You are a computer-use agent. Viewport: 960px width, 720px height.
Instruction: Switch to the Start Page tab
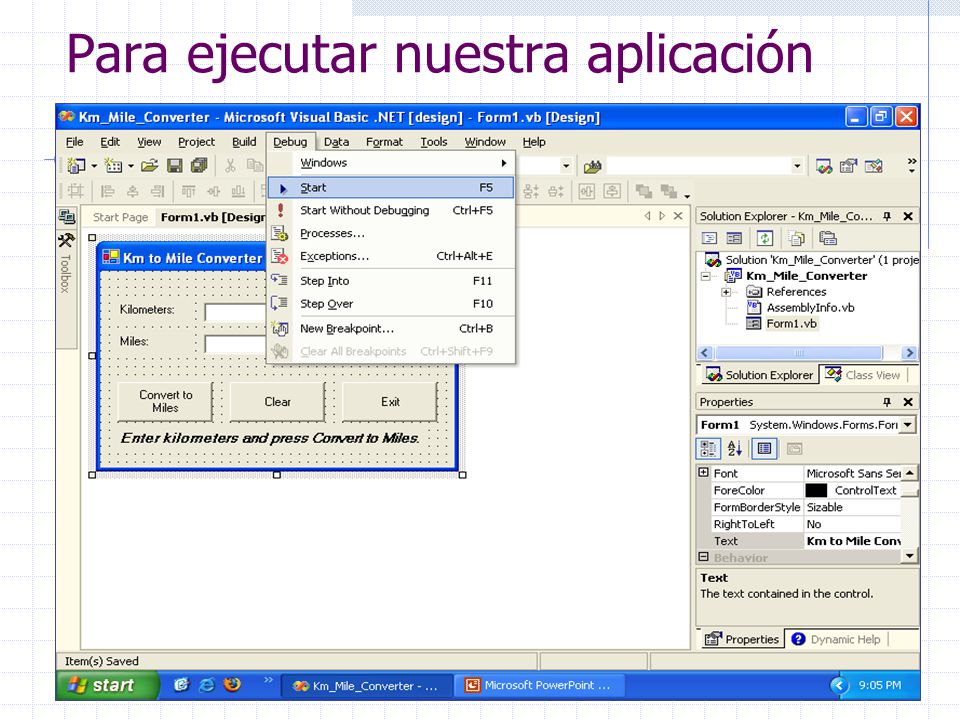pos(120,217)
